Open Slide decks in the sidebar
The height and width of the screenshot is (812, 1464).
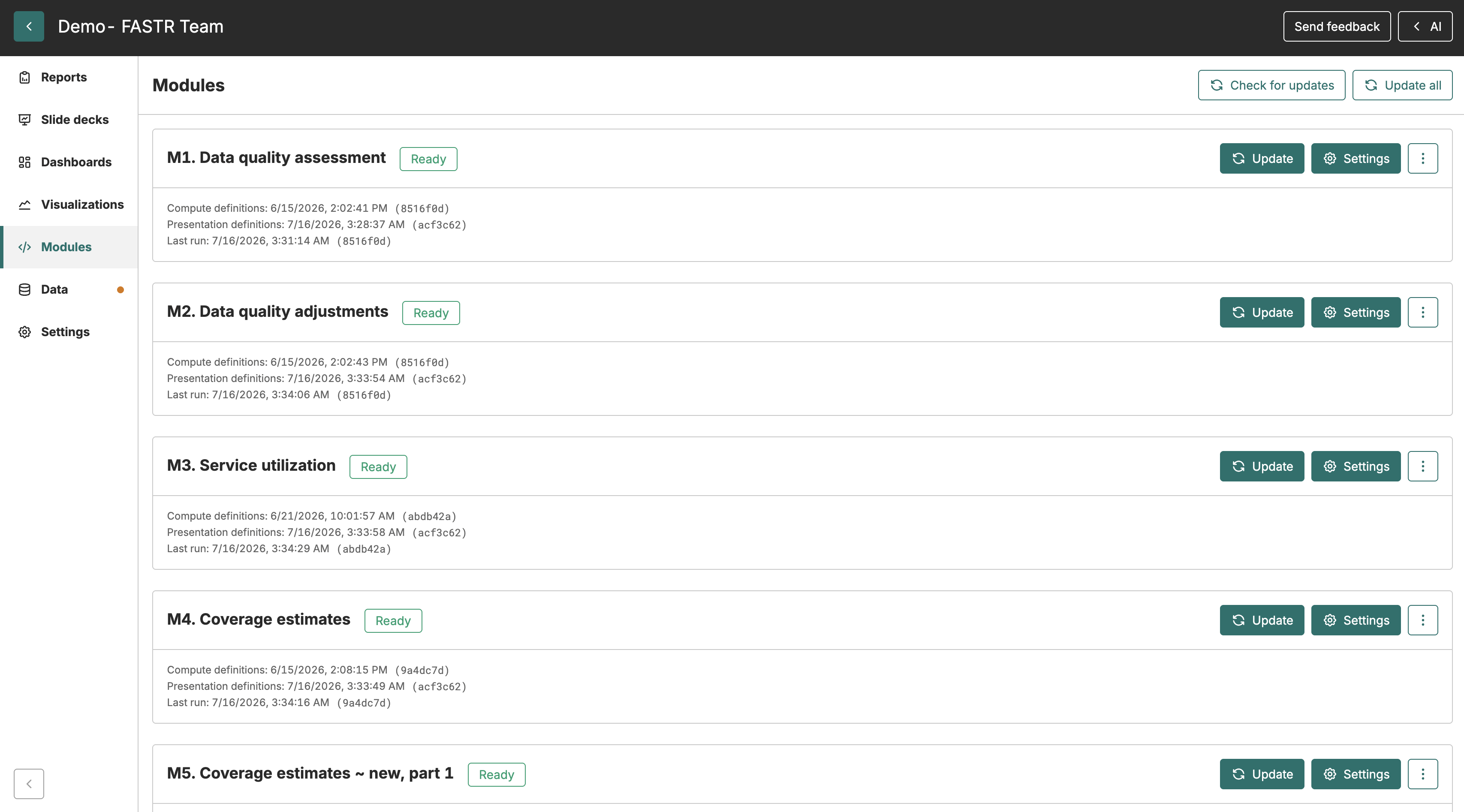pos(69,119)
